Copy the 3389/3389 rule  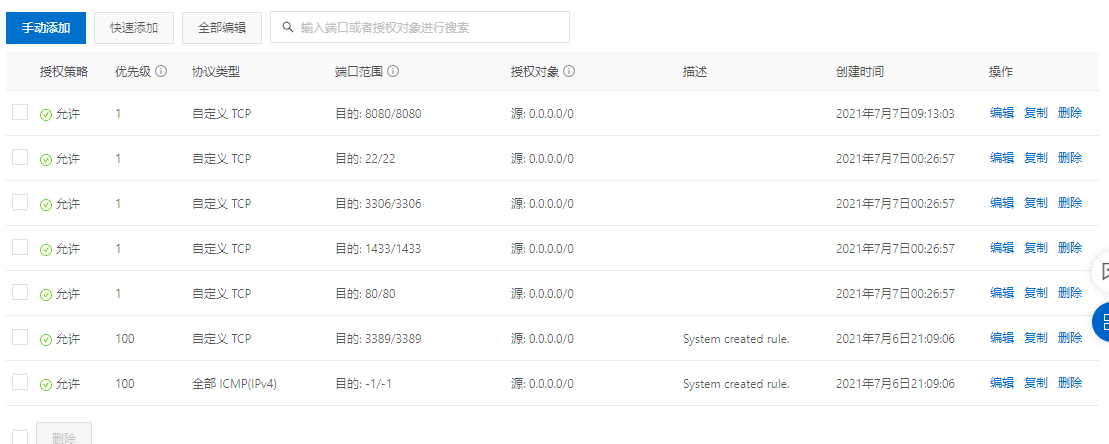click(x=1035, y=338)
